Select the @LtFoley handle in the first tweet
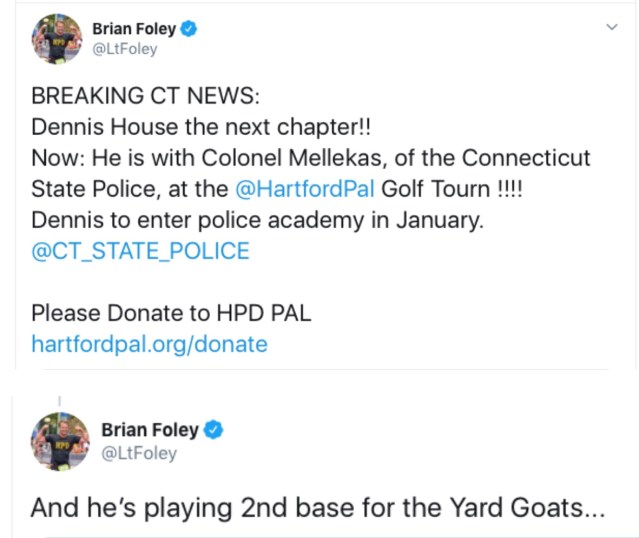 [x=124, y=50]
